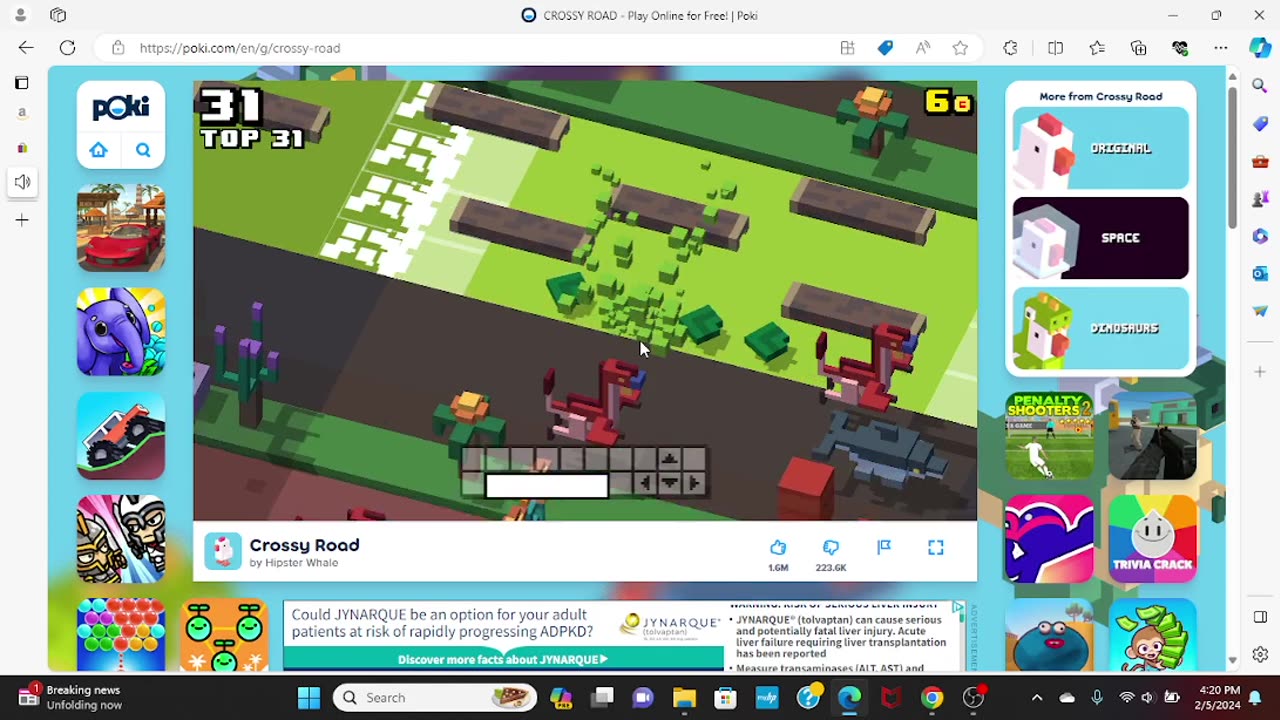Open favorites list icon

1097,48
